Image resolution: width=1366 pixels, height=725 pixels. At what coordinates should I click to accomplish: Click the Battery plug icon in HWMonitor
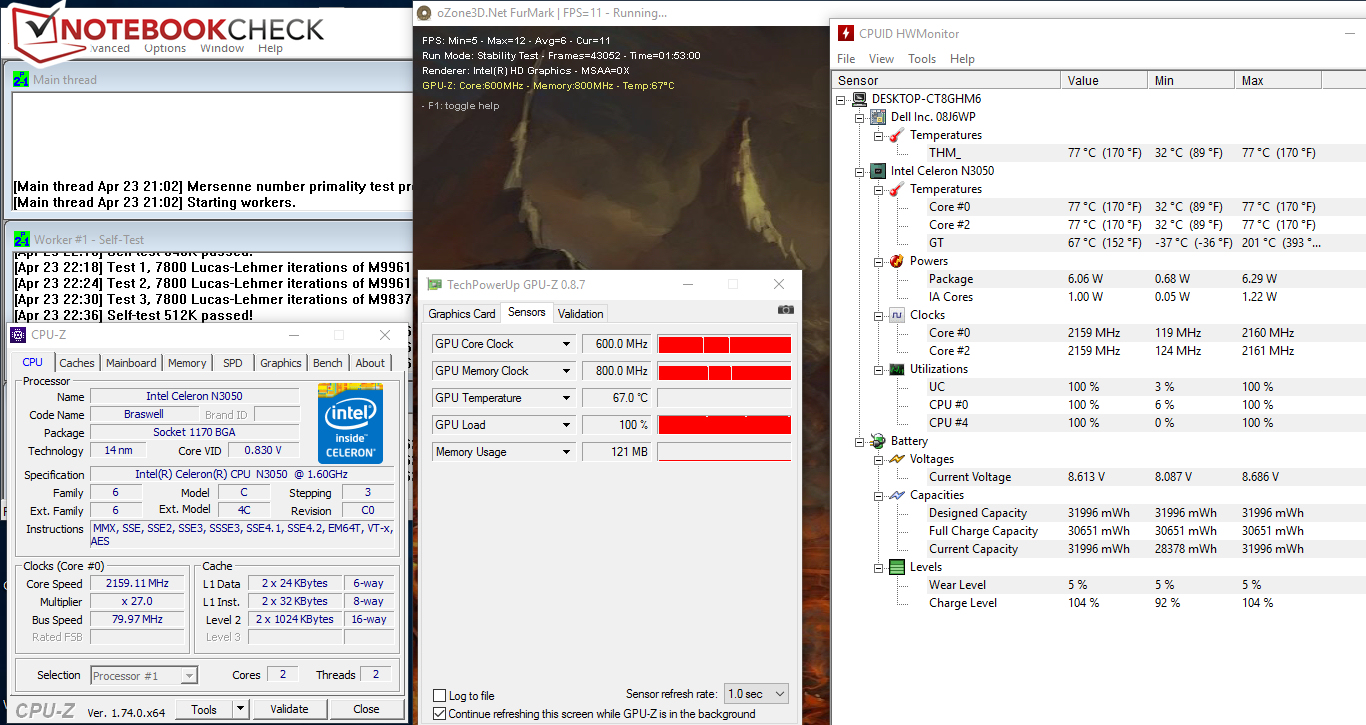(878, 441)
